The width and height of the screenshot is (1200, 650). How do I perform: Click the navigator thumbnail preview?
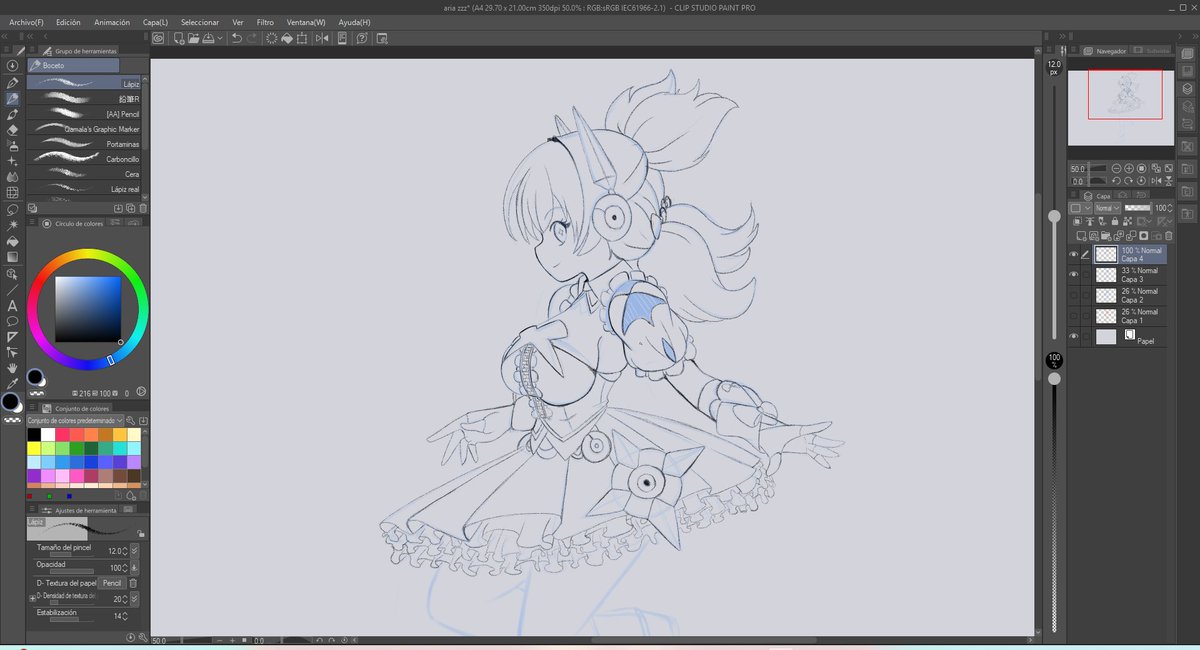[x=1121, y=108]
